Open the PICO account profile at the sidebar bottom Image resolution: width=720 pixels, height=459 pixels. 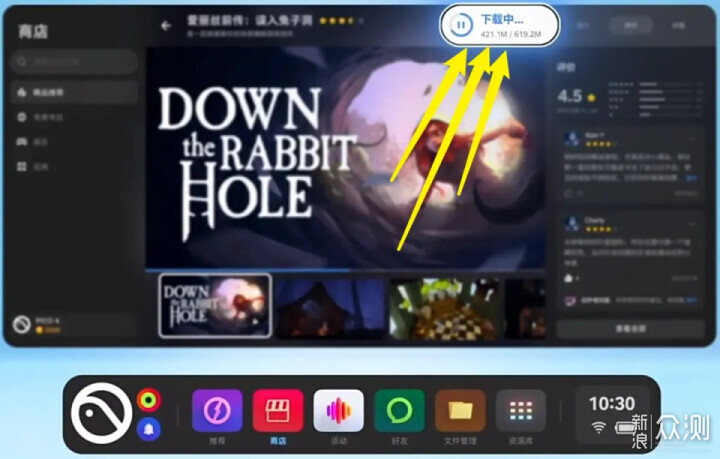tap(74, 325)
